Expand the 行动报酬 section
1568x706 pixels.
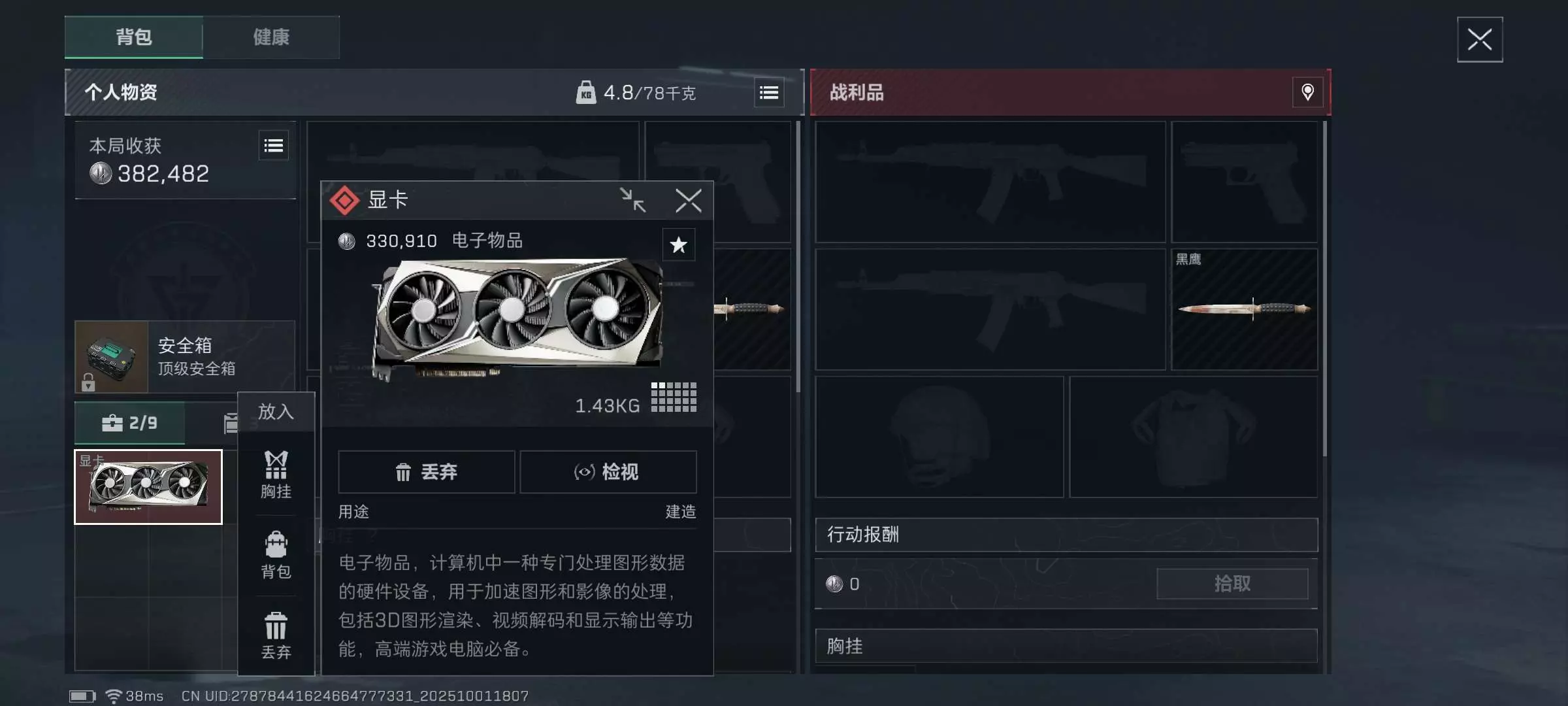[1066, 535]
